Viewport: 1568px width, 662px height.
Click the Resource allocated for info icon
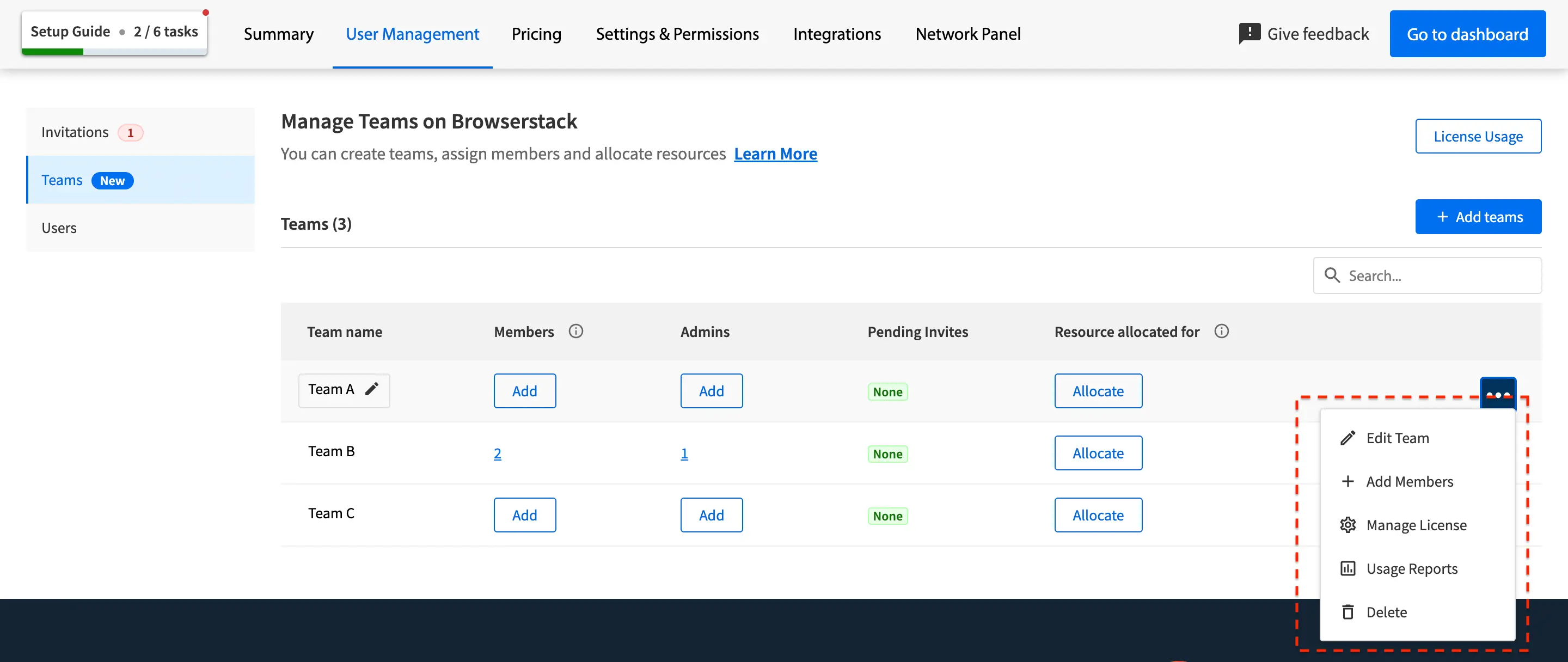point(1221,331)
